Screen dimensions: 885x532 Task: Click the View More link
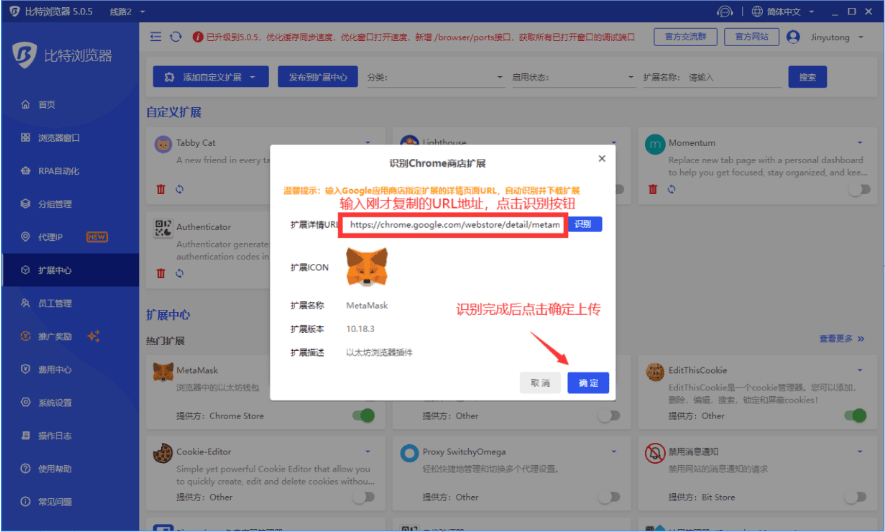[842, 338]
